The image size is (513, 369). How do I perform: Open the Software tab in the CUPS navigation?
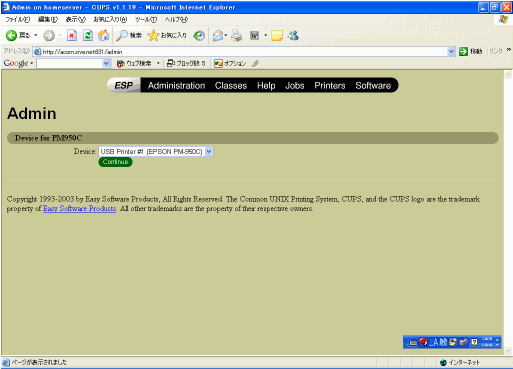click(x=373, y=86)
